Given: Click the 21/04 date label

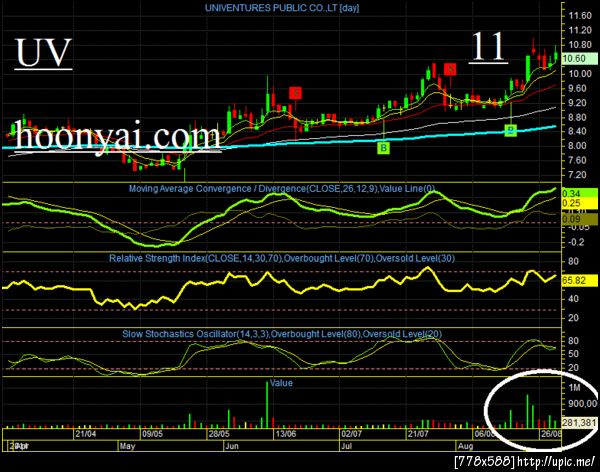Looking at the screenshot, I should pyautogui.click(x=86, y=434).
